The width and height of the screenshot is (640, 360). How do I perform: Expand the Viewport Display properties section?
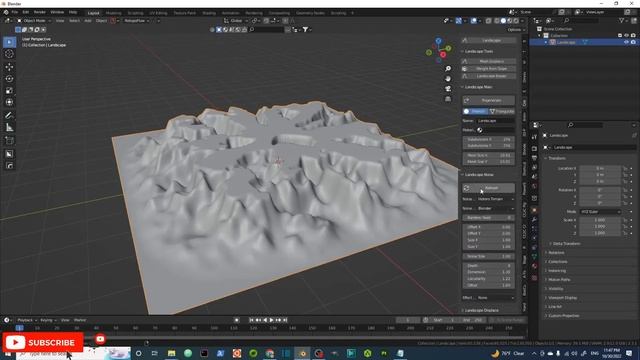tap(562, 298)
